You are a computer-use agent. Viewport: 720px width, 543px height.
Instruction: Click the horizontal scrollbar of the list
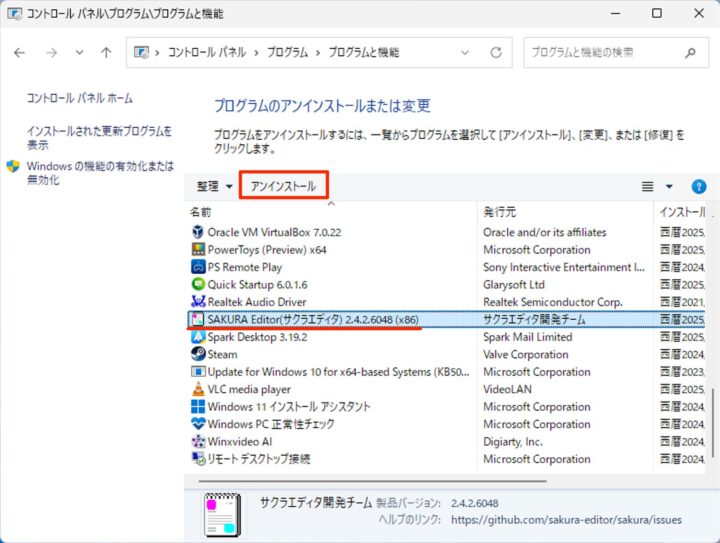372,481
